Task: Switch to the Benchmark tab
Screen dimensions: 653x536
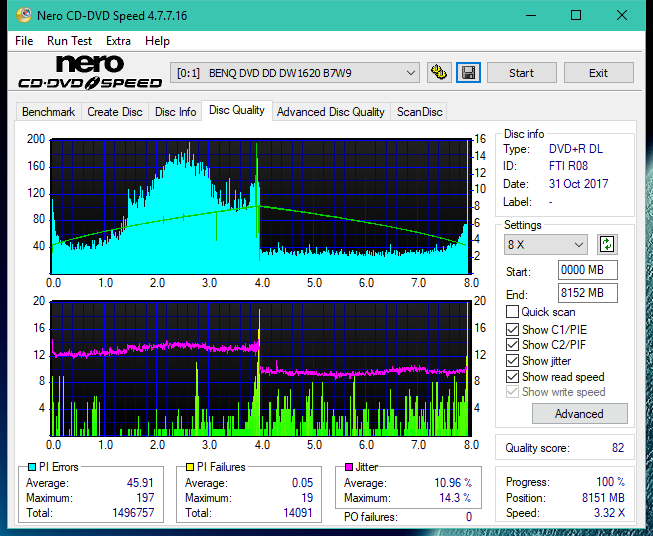Action: [49, 112]
